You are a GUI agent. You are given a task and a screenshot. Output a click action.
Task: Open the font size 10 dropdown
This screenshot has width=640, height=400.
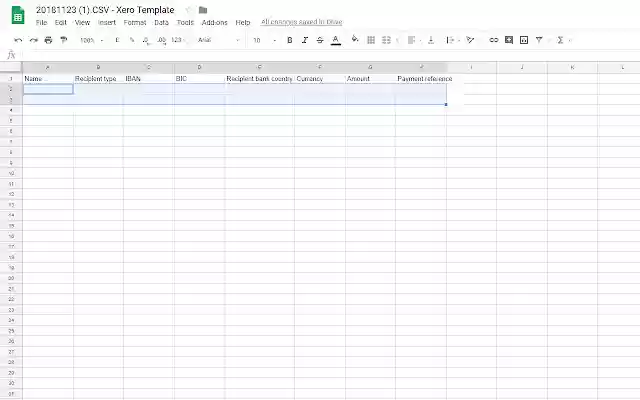point(264,40)
